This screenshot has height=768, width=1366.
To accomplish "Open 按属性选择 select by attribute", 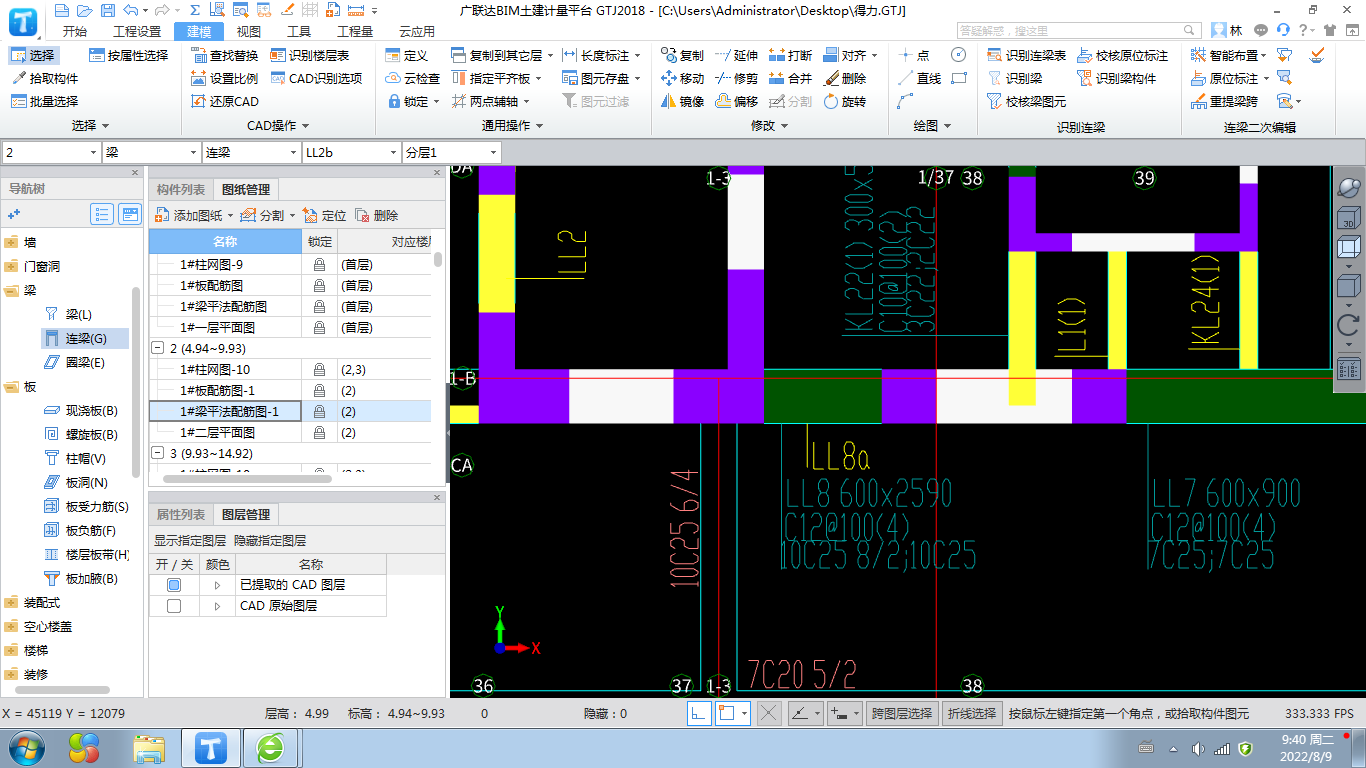I will tap(128, 55).
